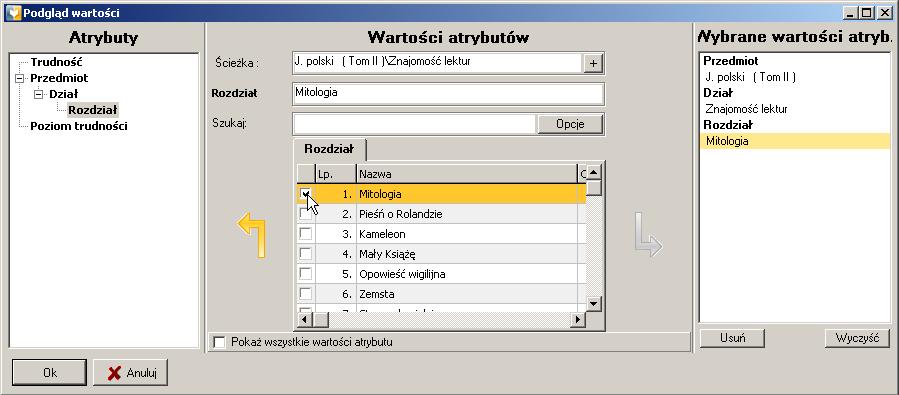Collapse the Przedmiot tree node
This screenshot has height=395, width=899.
19,78
